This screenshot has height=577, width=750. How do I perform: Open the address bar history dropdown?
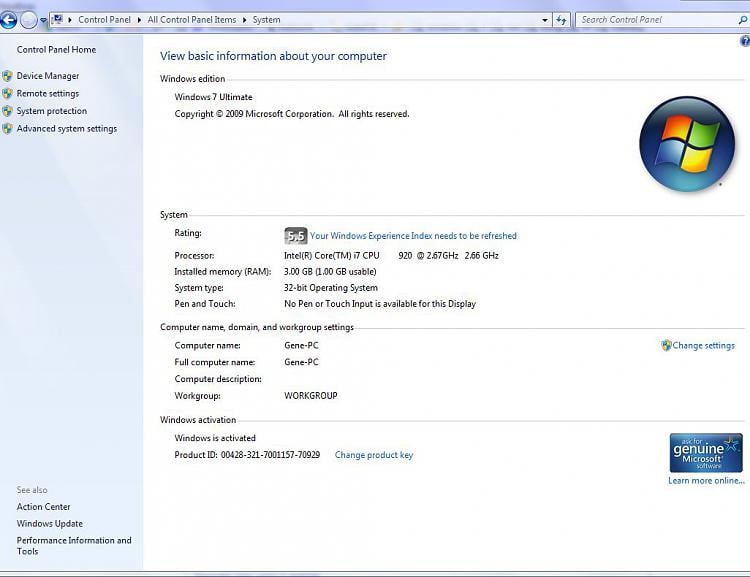pos(545,20)
